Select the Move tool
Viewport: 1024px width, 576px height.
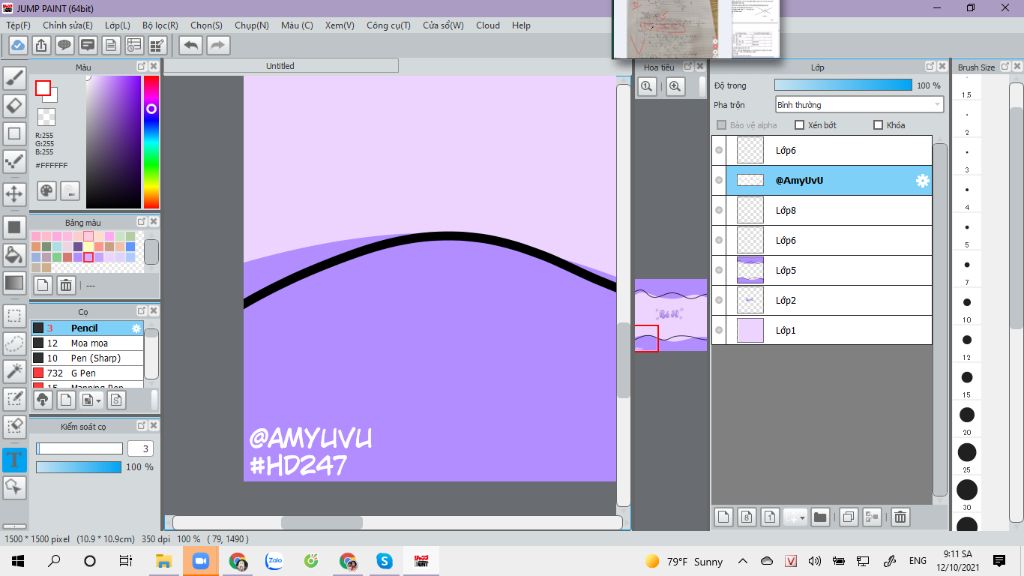[x=14, y=194]
